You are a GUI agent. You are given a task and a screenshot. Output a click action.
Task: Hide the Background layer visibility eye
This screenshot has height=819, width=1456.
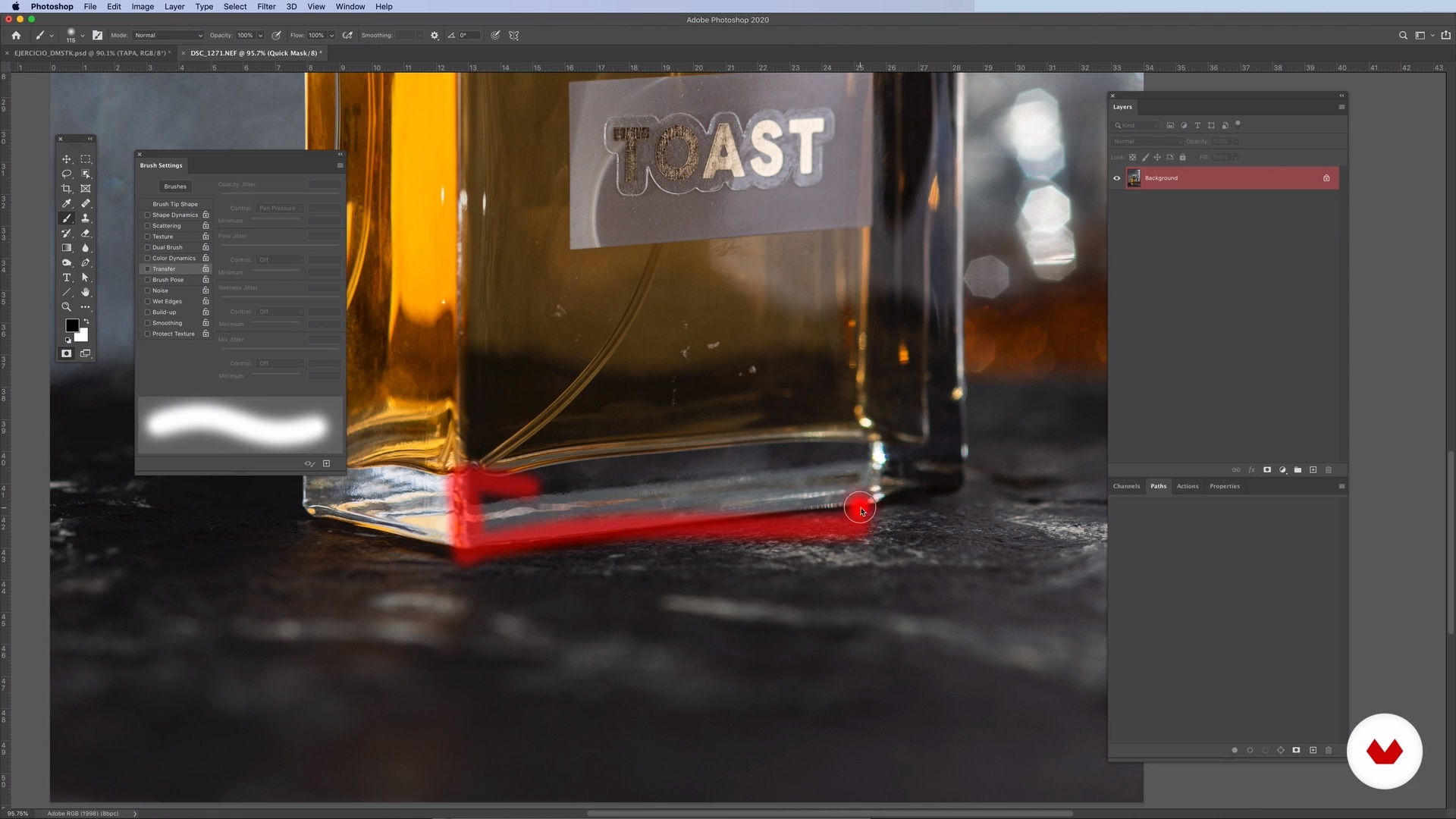(1117, 178)
